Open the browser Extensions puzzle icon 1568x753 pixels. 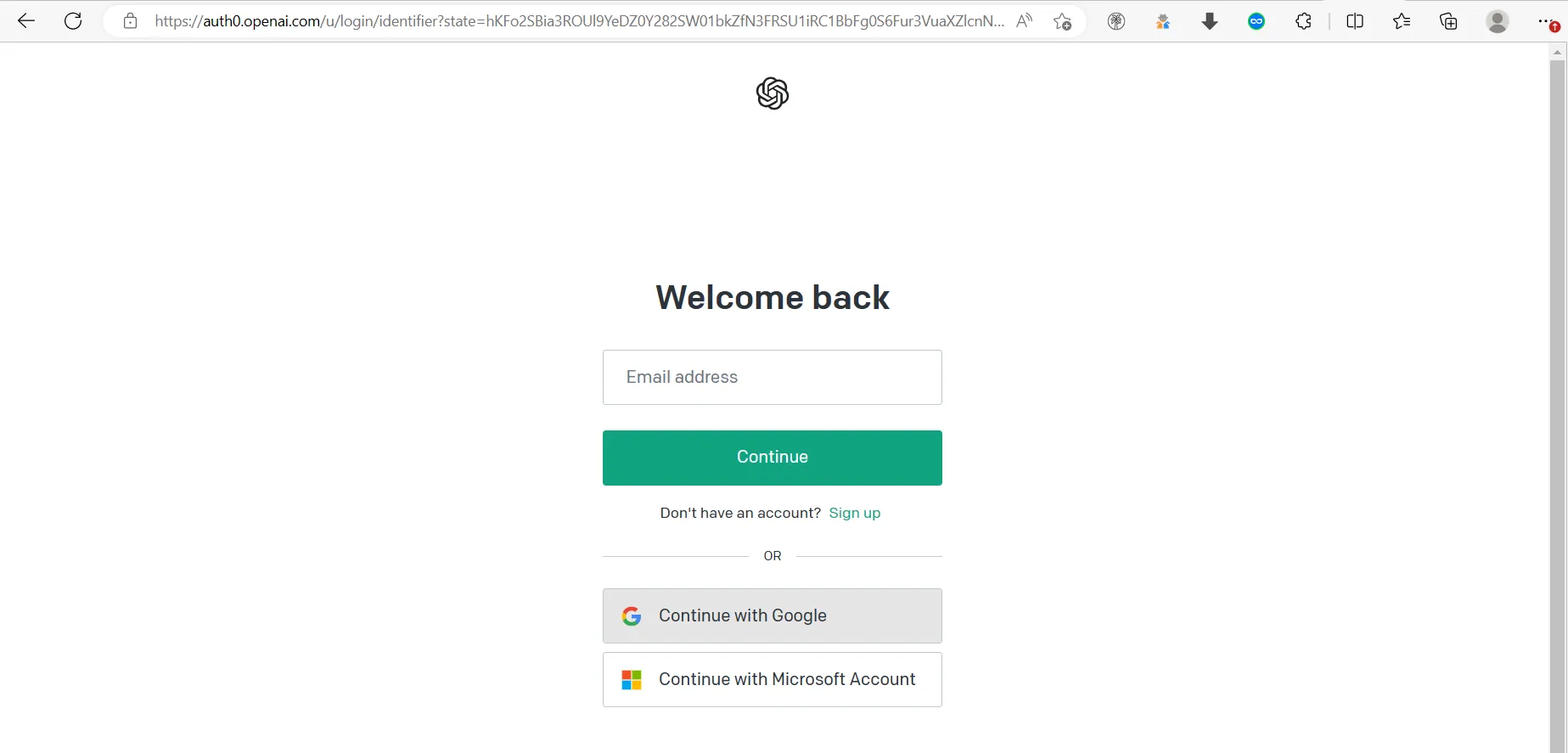(1304, 21)
